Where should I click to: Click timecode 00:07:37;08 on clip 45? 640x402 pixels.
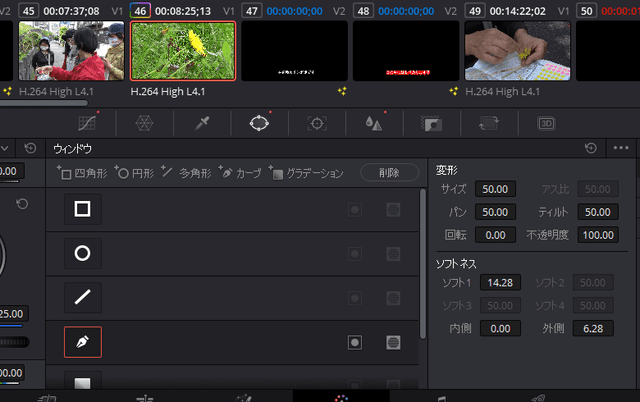coord(71,11)
